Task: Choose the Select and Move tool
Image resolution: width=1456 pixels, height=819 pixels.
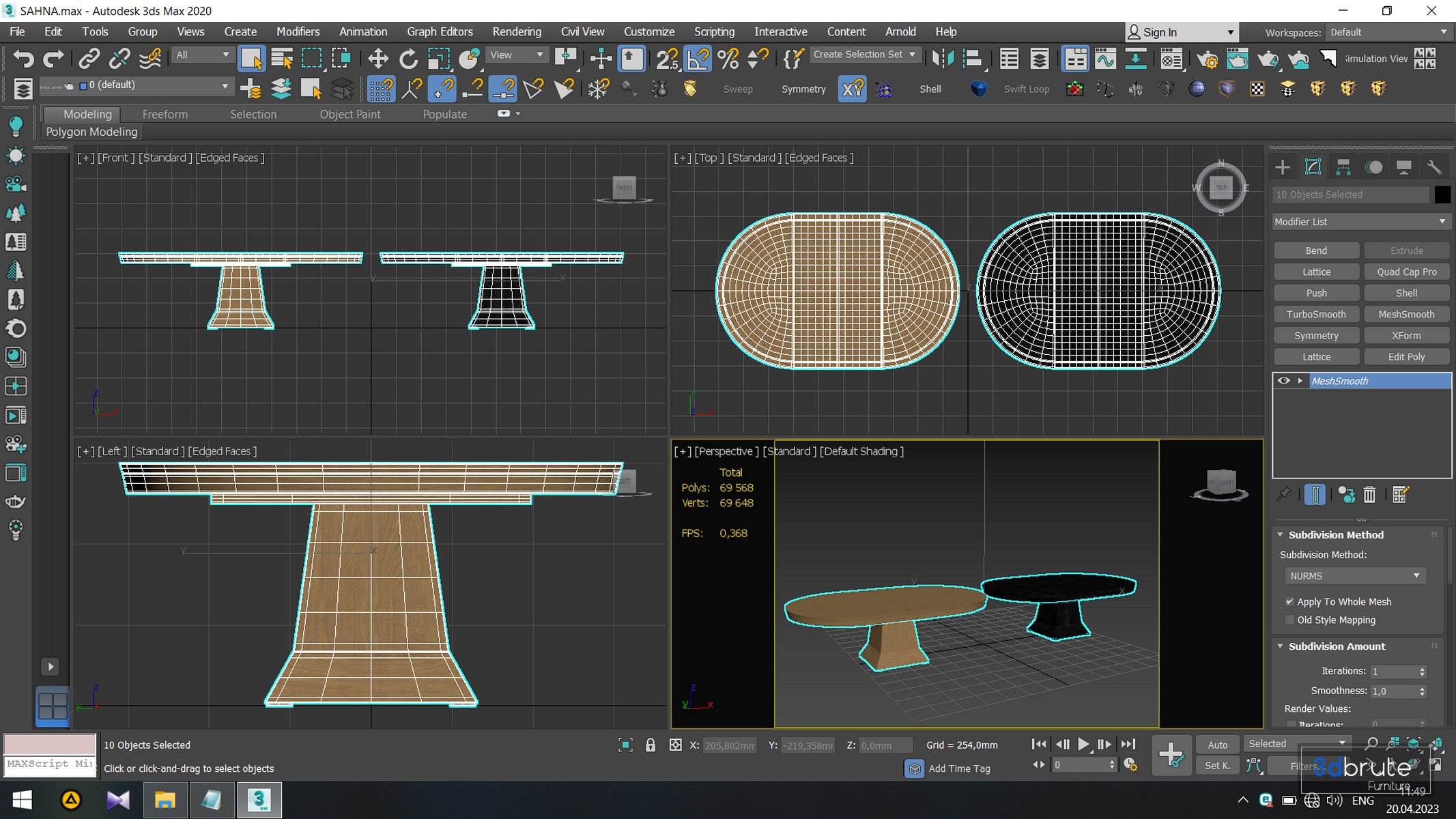Action: (377, 59)
